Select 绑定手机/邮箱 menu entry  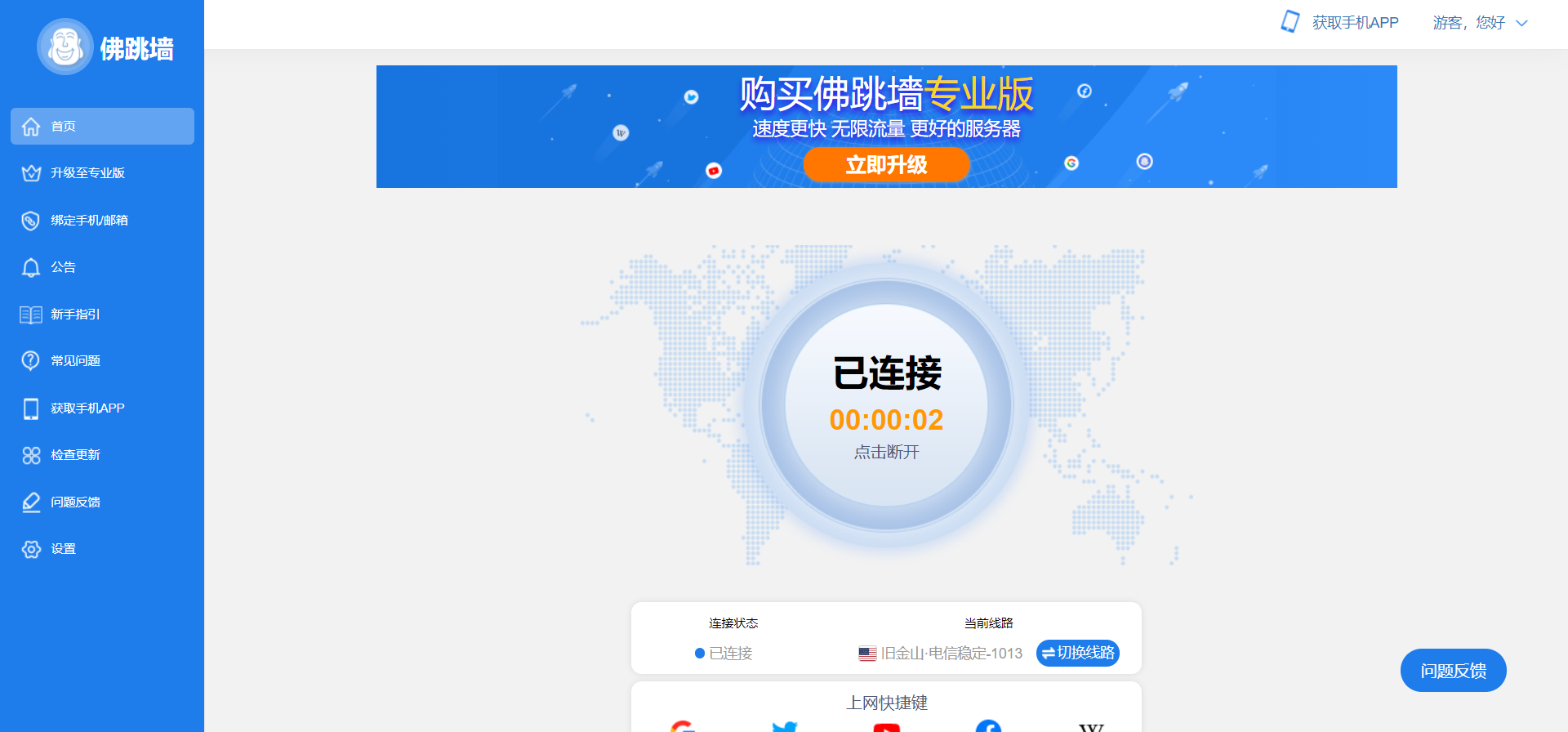[x=102, y=221]
